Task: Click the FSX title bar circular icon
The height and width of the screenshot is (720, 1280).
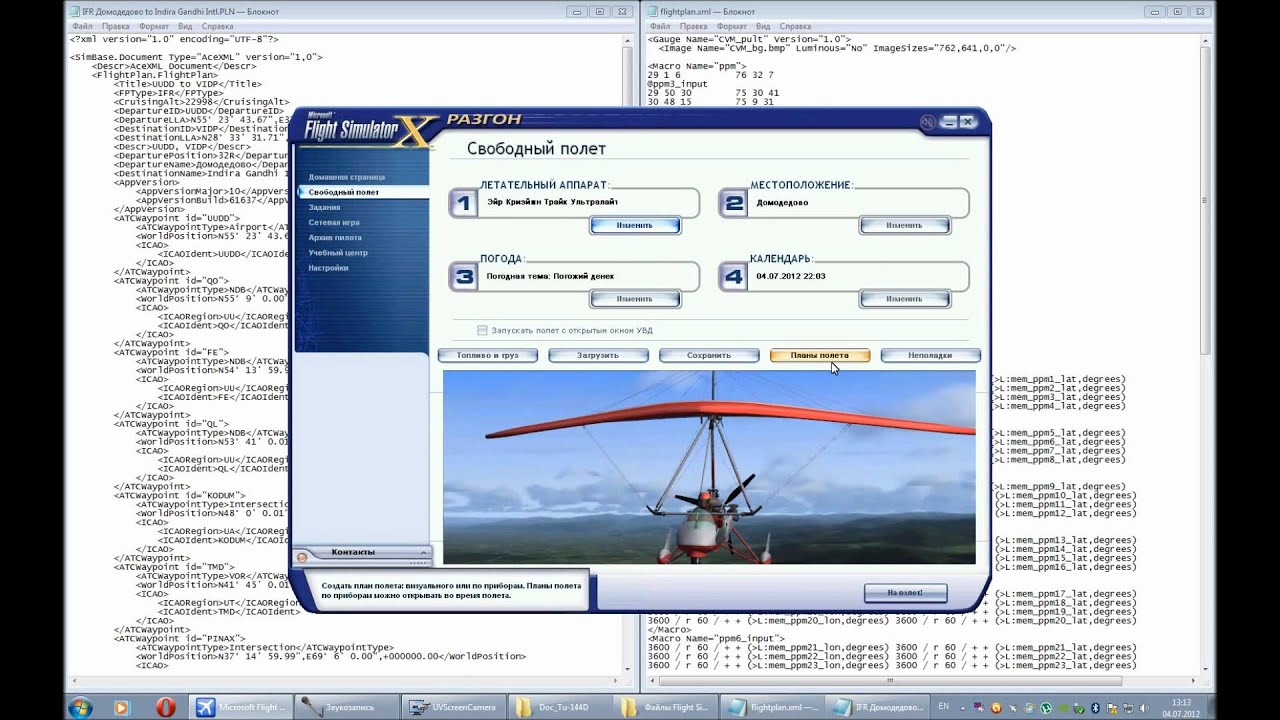Action: 927,122
